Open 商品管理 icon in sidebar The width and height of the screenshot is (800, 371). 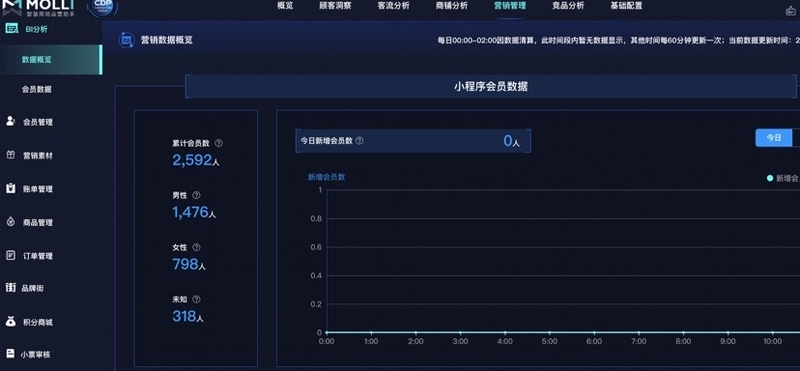pyautogui.click(x=10, y=222)
